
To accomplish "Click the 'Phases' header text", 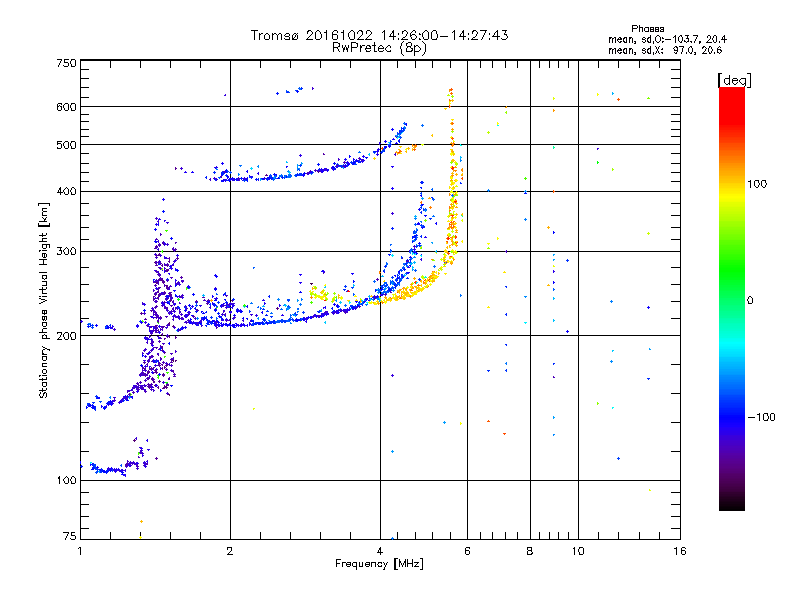I will tap(647, 29).
